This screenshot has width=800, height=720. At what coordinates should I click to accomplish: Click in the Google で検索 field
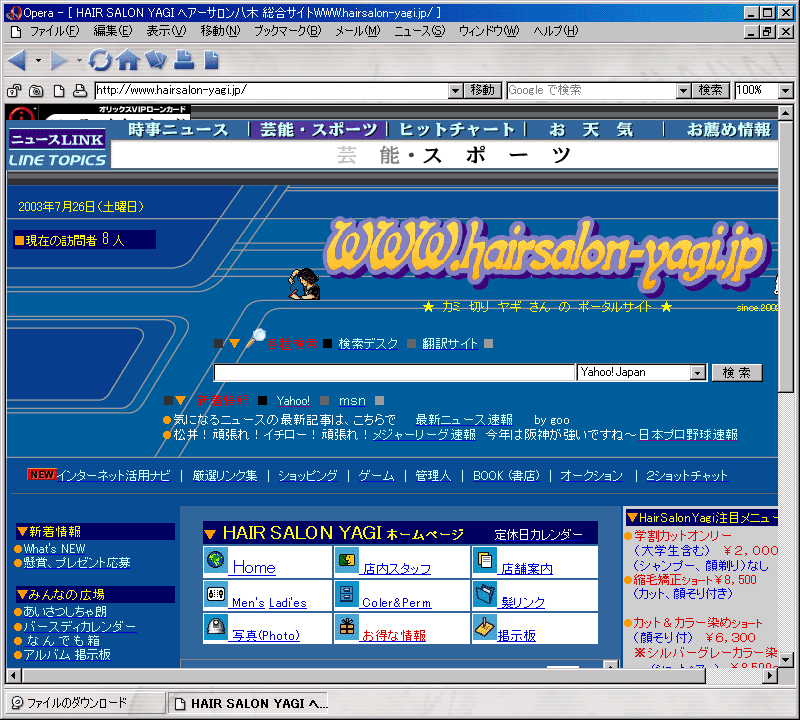tap(592, 91)
